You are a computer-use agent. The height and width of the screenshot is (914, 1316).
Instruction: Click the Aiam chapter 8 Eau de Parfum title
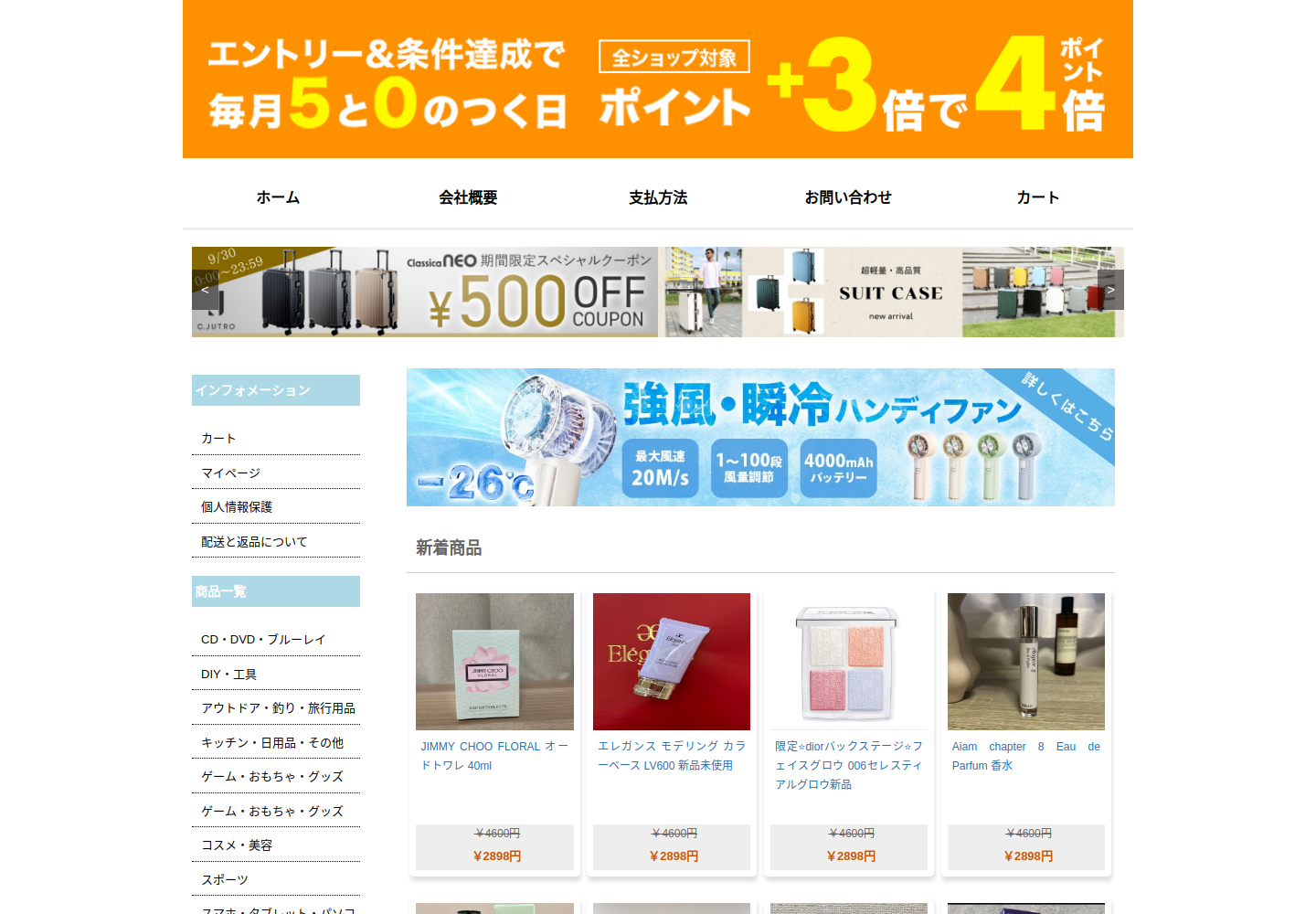(1026, 756)
